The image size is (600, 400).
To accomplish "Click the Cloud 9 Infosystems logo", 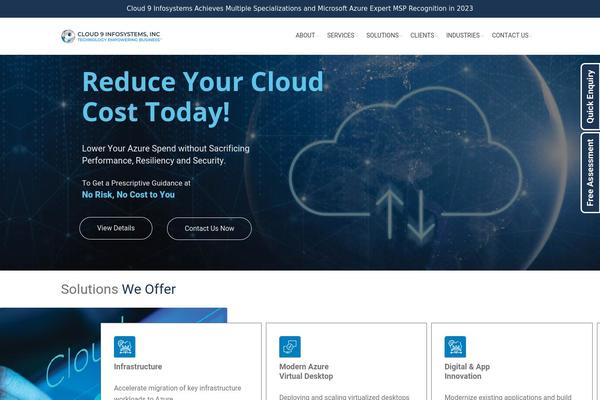I will point(111,36).
